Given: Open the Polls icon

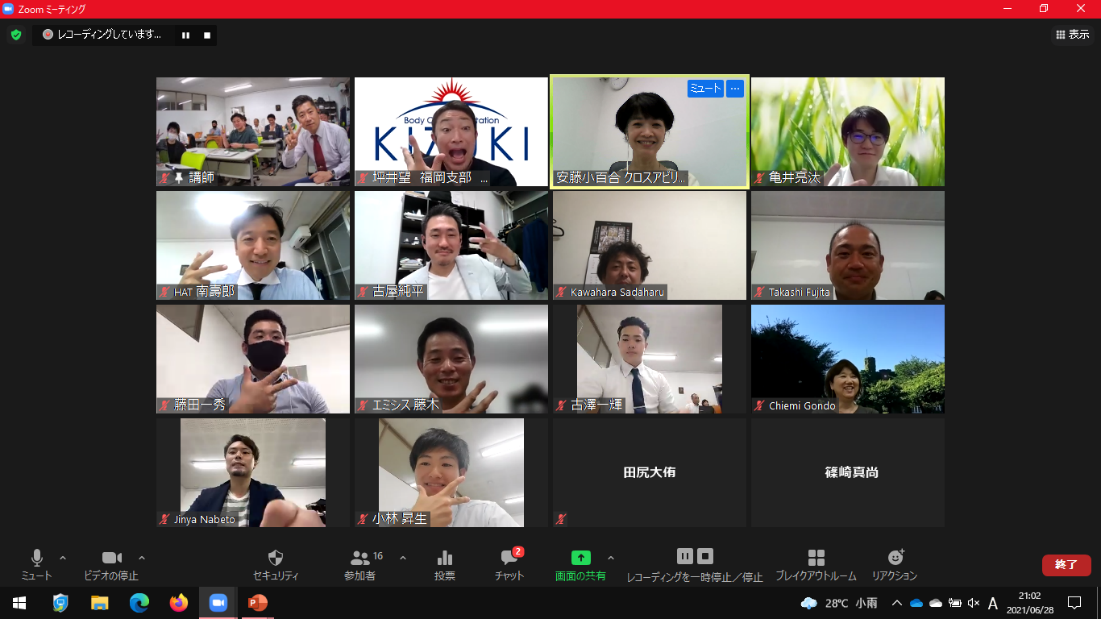Looking at the screenshot, I should click(x=445, y=558).
